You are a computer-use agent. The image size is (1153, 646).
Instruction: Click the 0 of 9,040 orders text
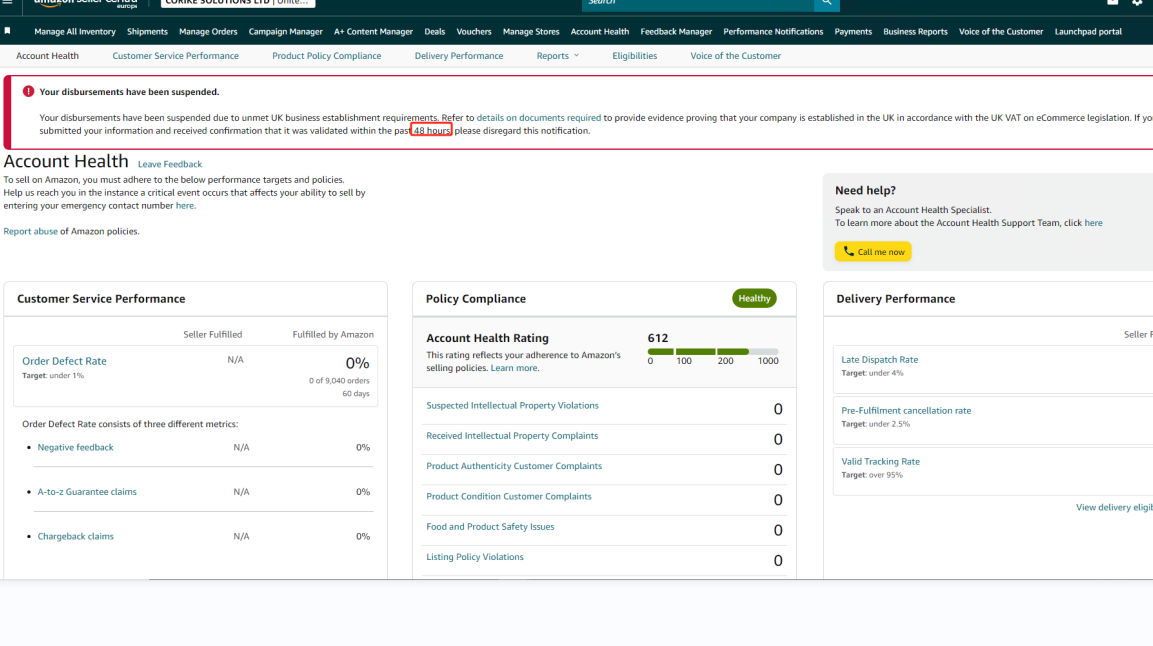coord(339,381)
